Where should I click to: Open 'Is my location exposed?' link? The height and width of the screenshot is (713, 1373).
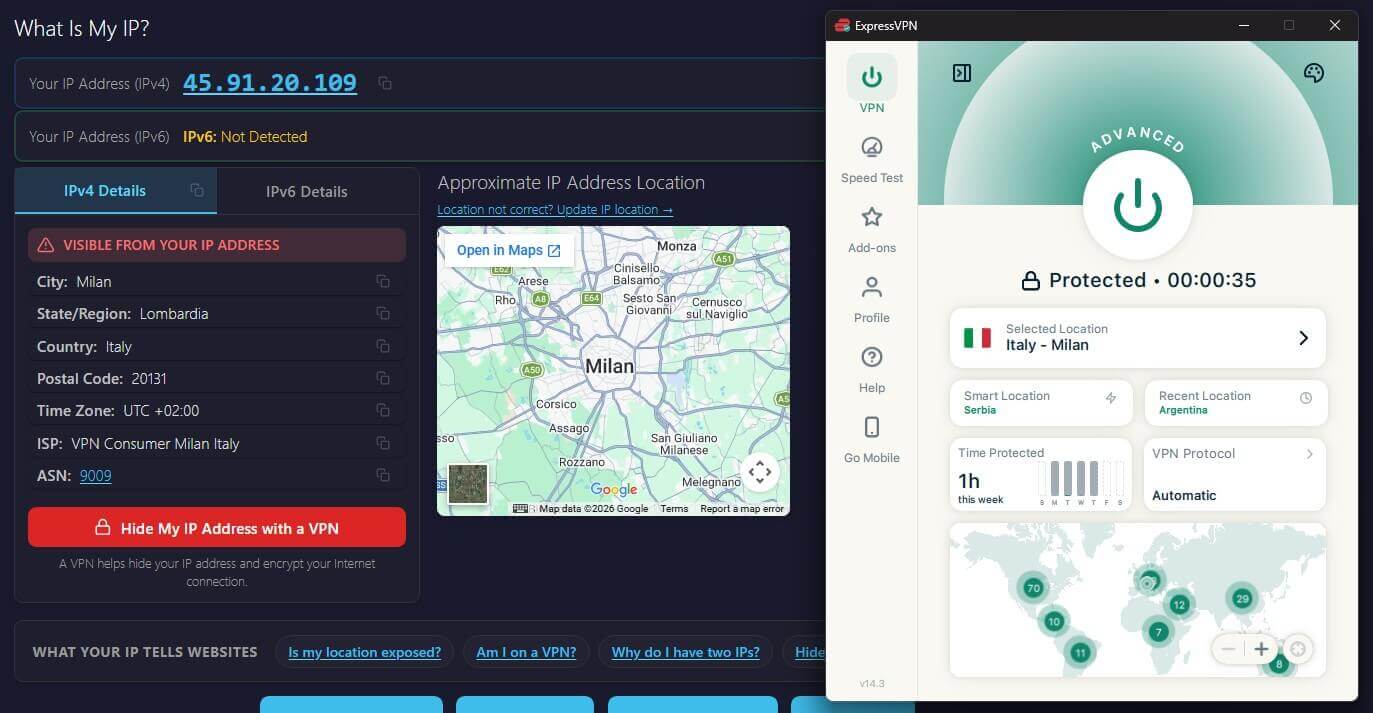click(x=364, y=652)
